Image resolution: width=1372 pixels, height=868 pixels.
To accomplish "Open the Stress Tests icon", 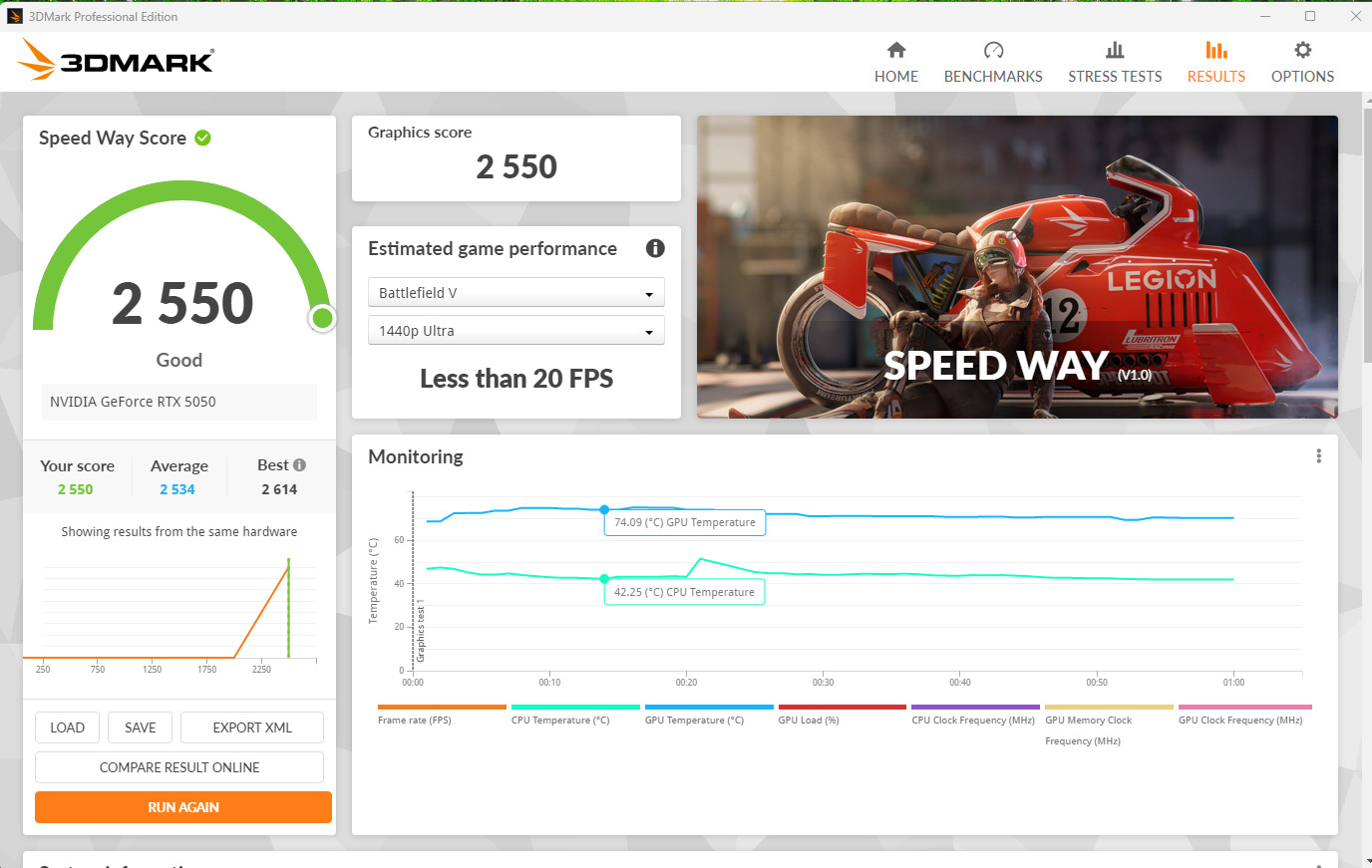I will 1115,50.
